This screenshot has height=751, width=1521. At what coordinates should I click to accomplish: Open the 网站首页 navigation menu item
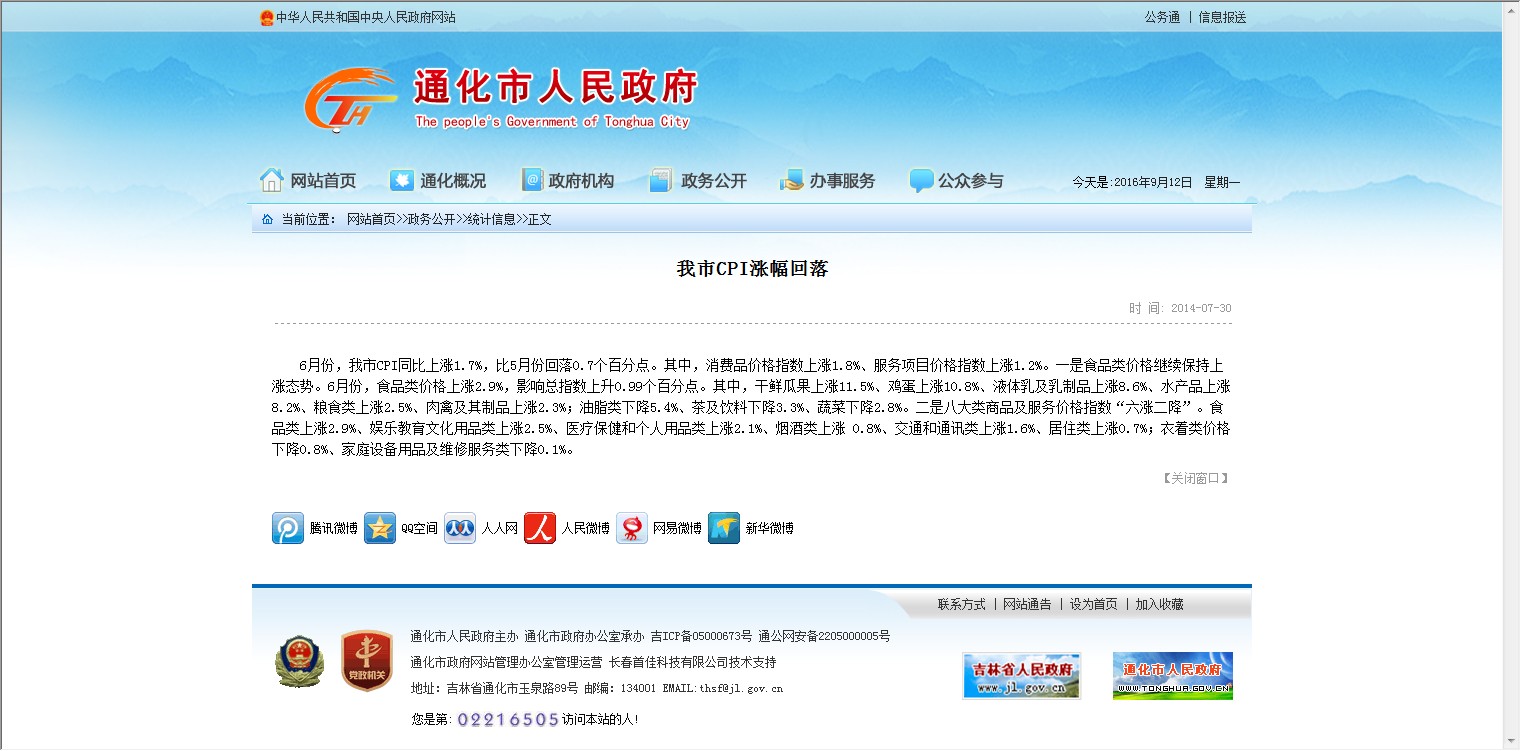tap(308, 181)
